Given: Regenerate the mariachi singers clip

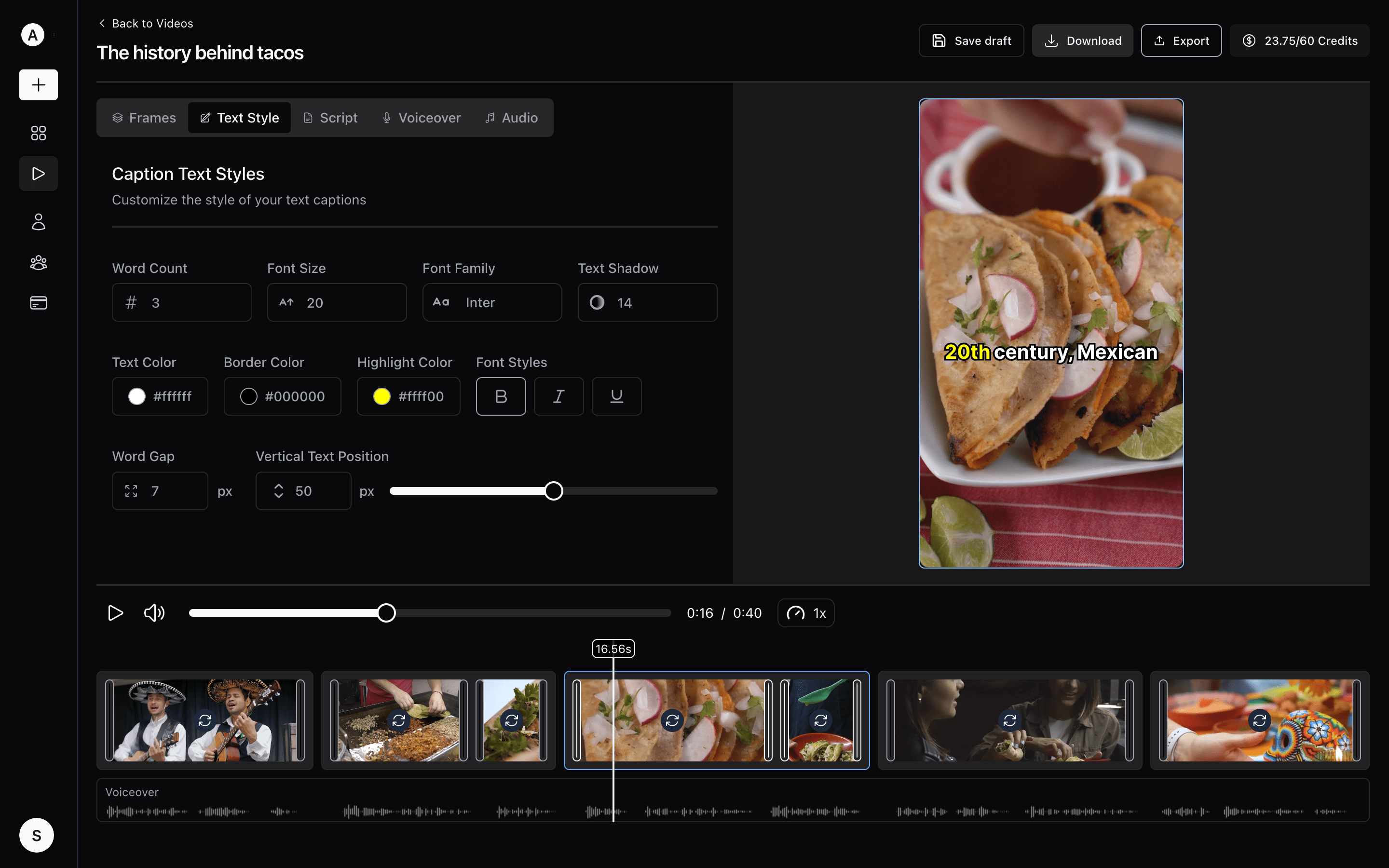Looking at the screenshot, I should point(205,720).
